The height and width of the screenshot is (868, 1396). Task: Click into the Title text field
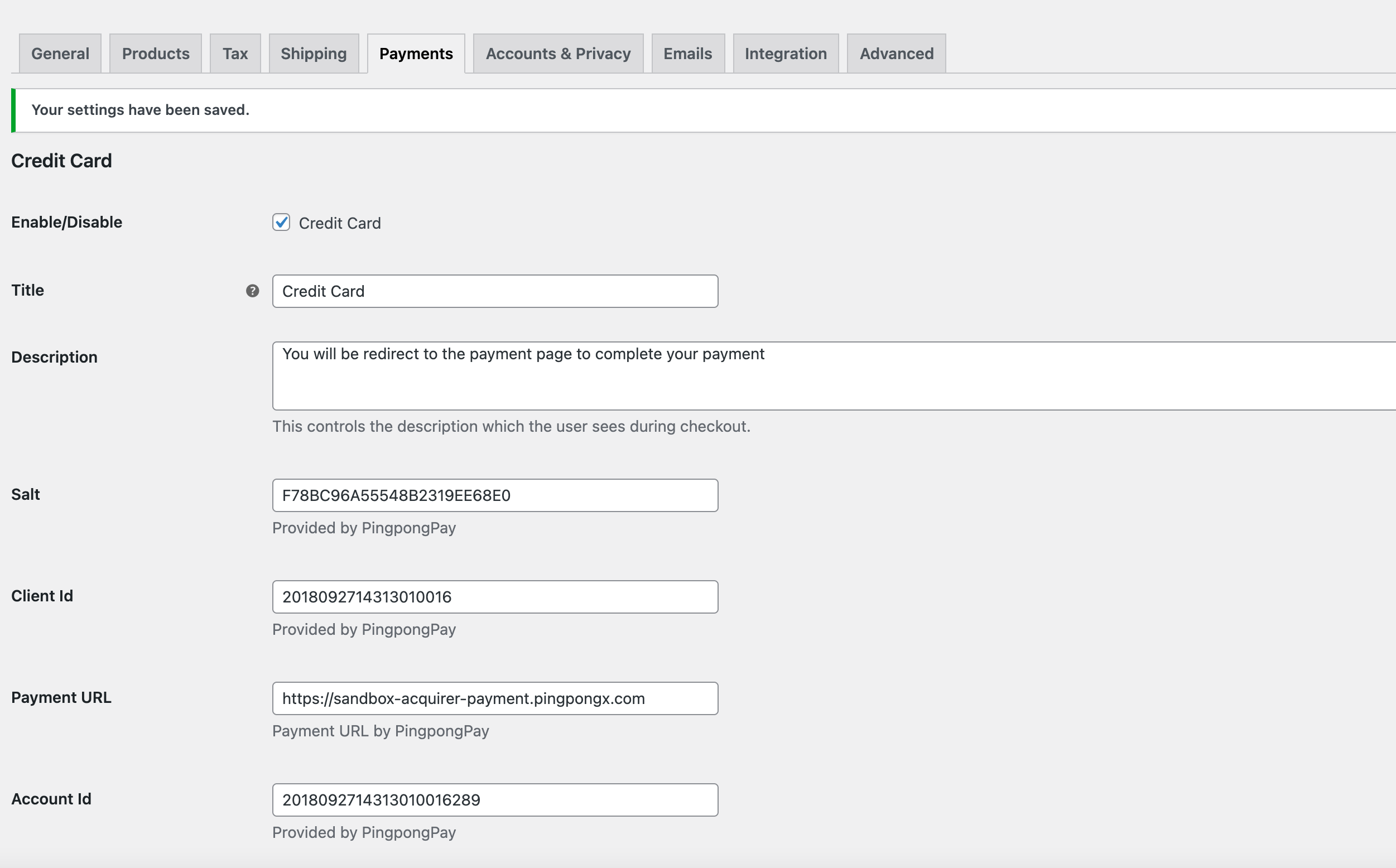495,291
